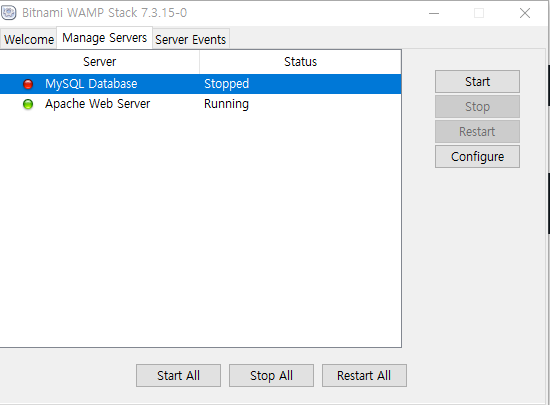
Task: Click the red status icon for MySQL Database
Action: pyautogui.click(x=28, y=84)
